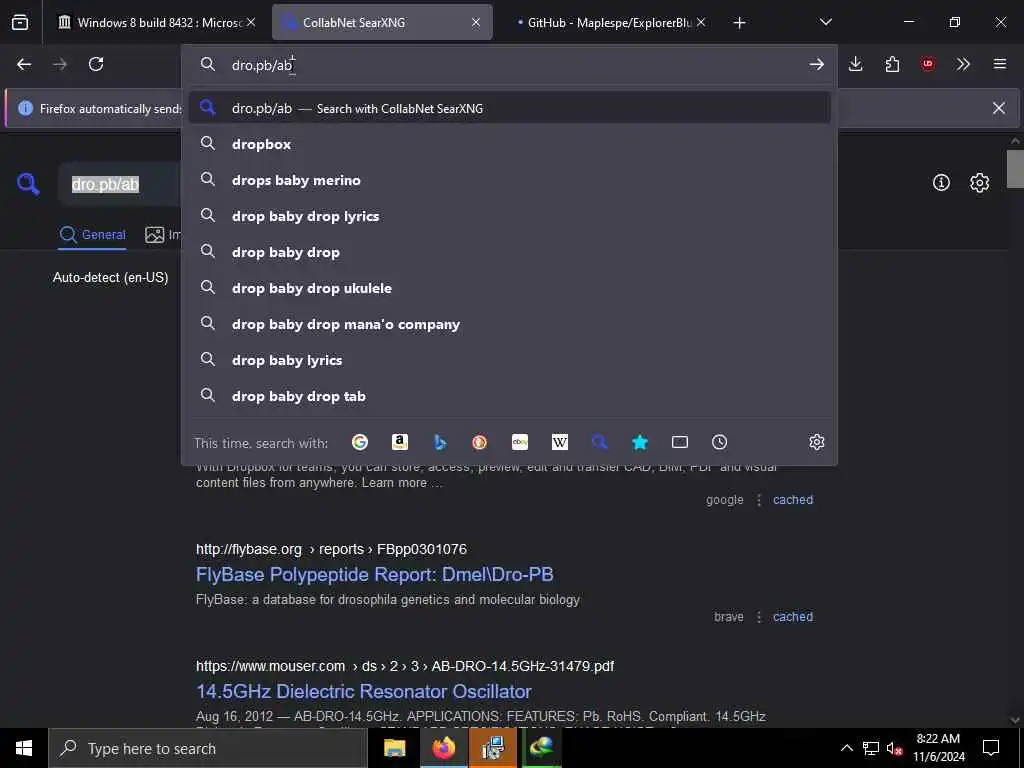Viewport: 1024px width, 768px height.
Task: Click the taskbar 'Type here to search' box
Action: click(208, 748)
